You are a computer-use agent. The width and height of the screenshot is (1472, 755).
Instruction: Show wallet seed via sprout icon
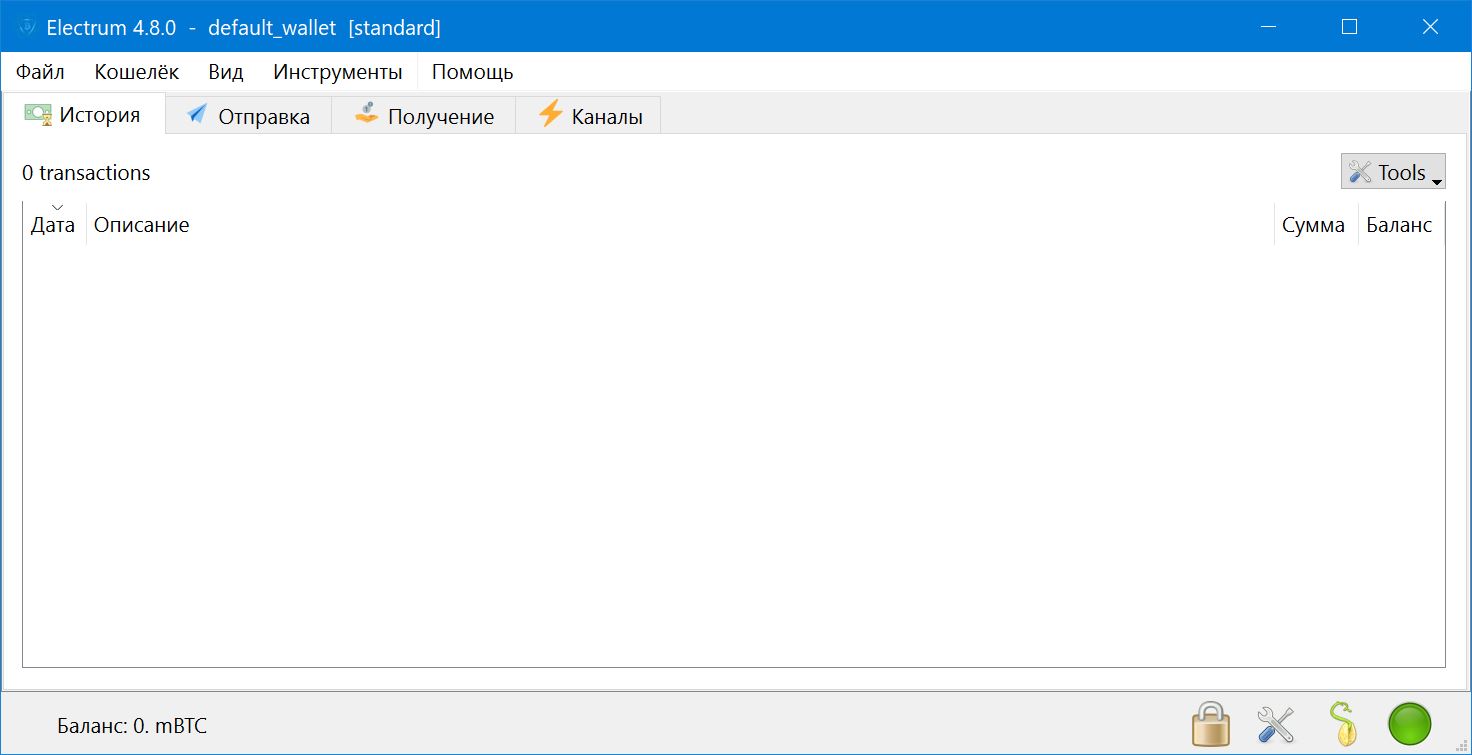[1341, 724]
